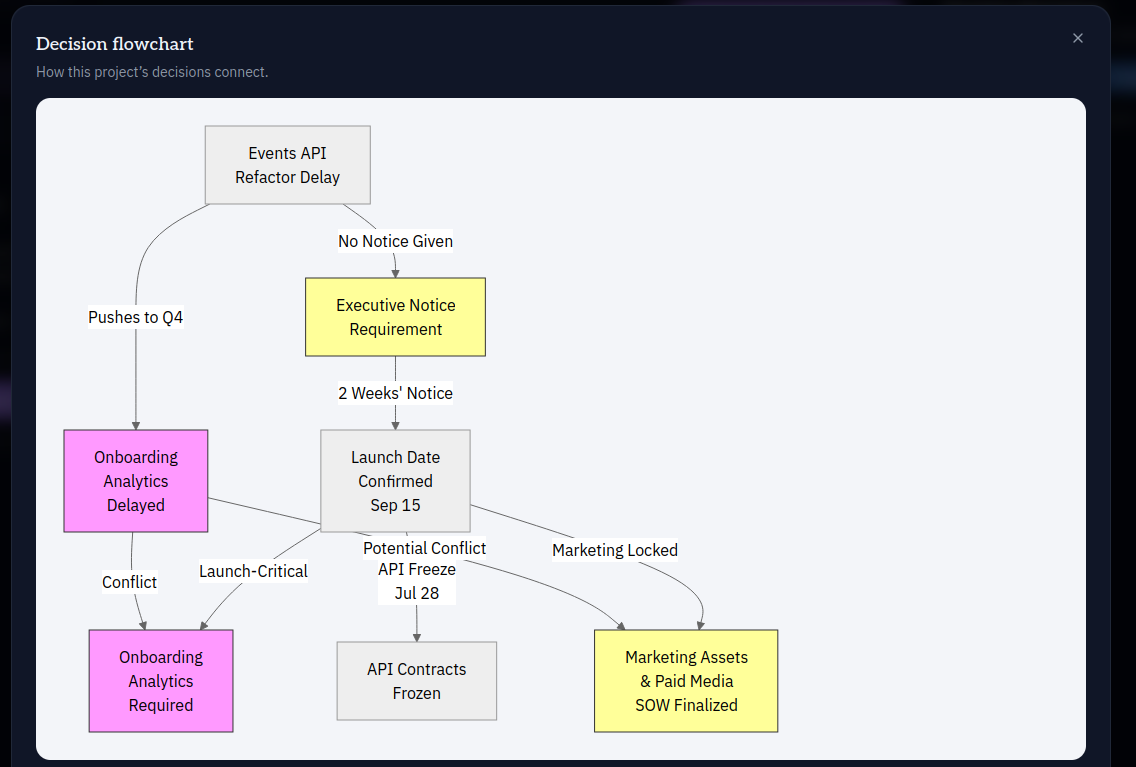Select the Marketing Assets & Paid Media node
This screenshot has width=1136, height=767.
[x=686, y=681]
